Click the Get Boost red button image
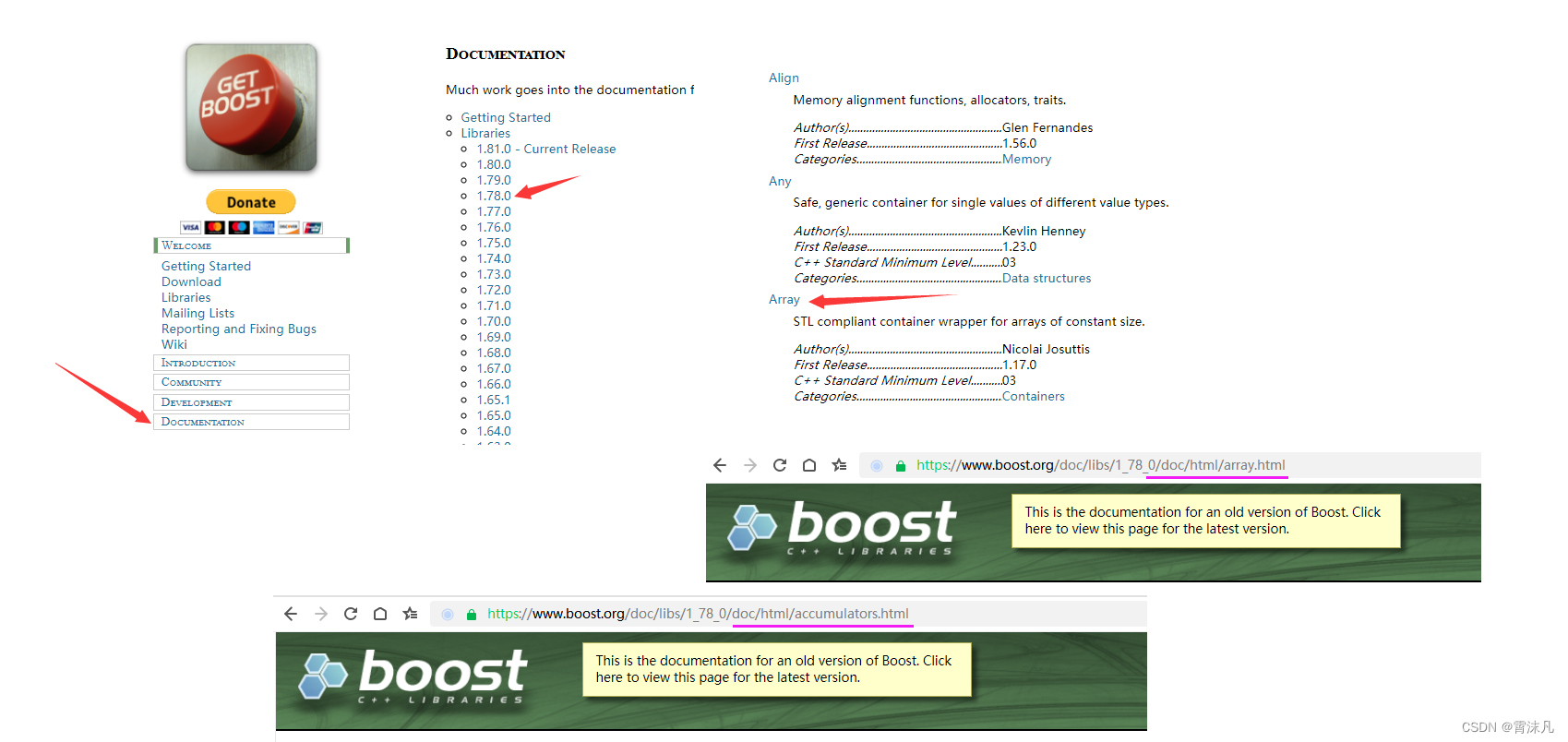The image size is (1568, 742). click(251, 108)
